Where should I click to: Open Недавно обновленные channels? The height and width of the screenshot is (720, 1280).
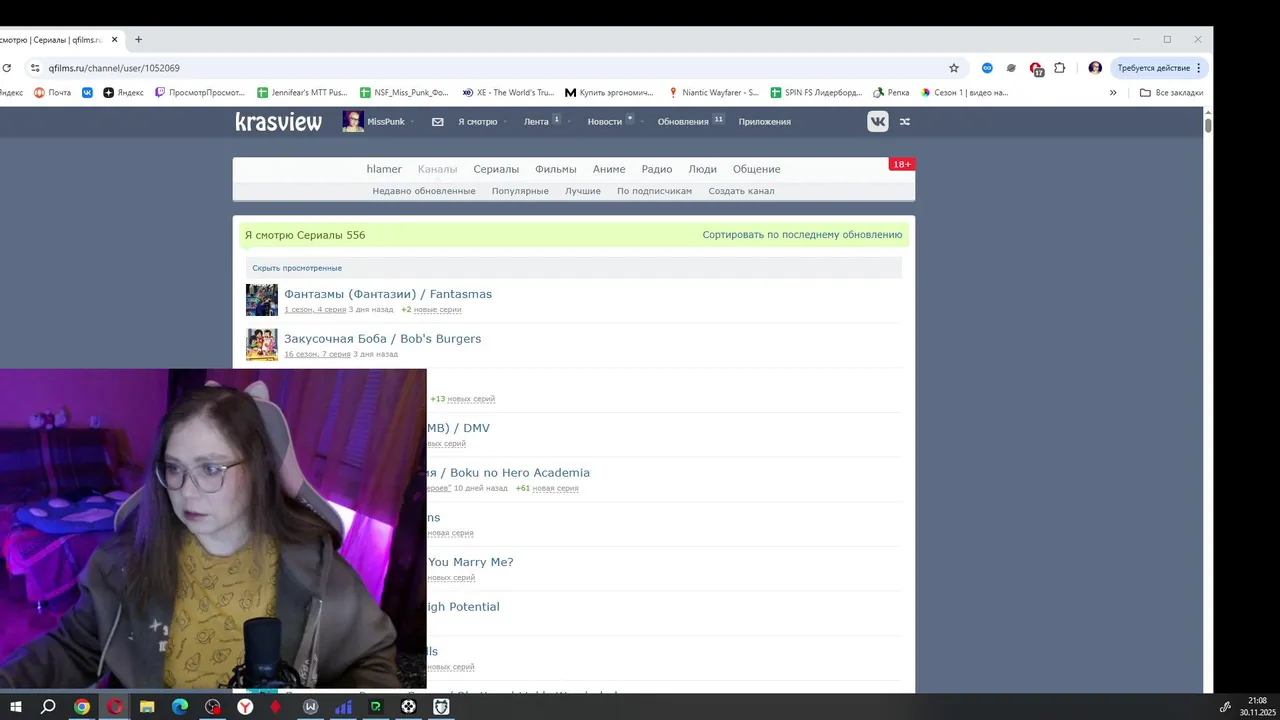[x=424, y=191]
